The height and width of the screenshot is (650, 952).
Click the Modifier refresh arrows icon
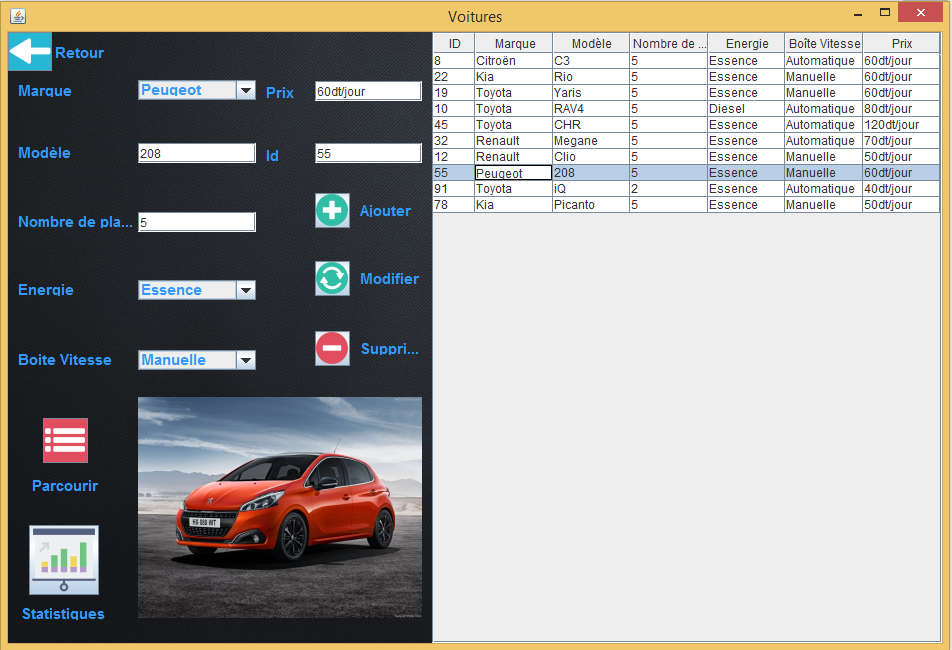(x=332, y=279)
